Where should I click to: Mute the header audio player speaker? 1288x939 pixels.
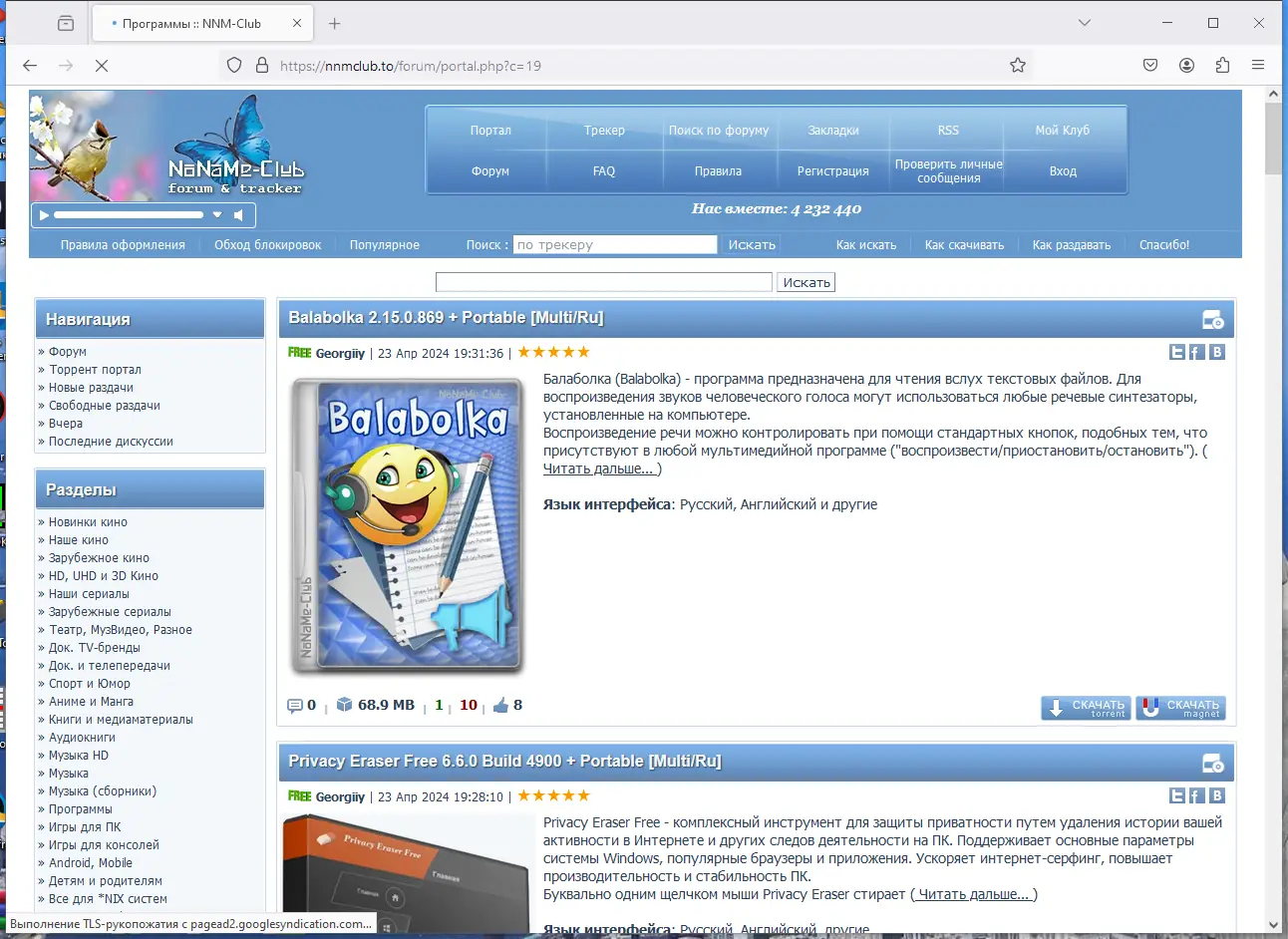pos(238,214)
